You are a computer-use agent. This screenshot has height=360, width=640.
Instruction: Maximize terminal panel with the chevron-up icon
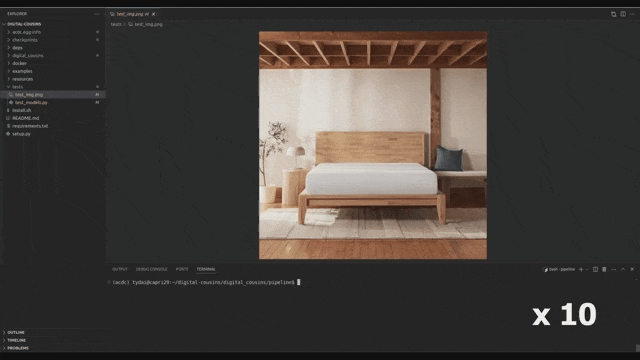623,269
